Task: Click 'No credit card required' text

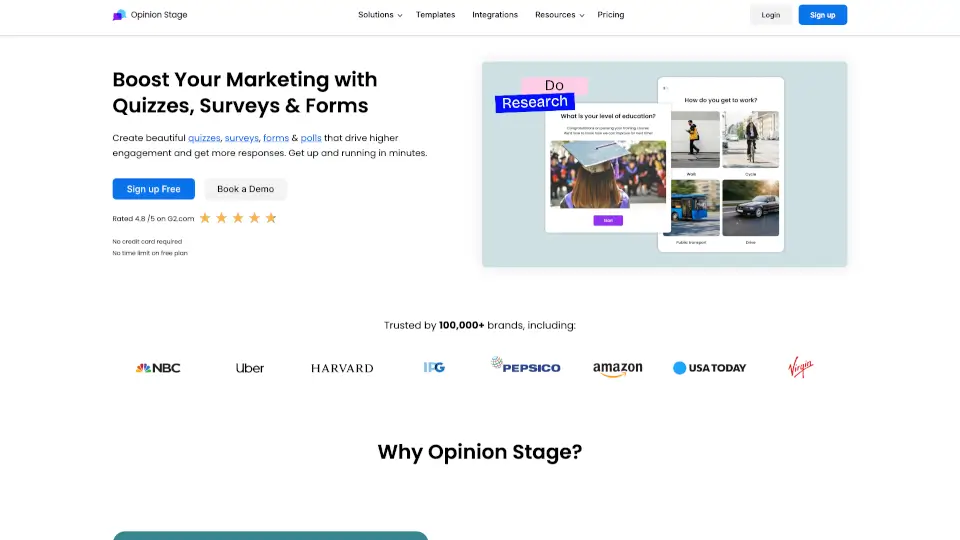Action: click(x=147, y=241)
